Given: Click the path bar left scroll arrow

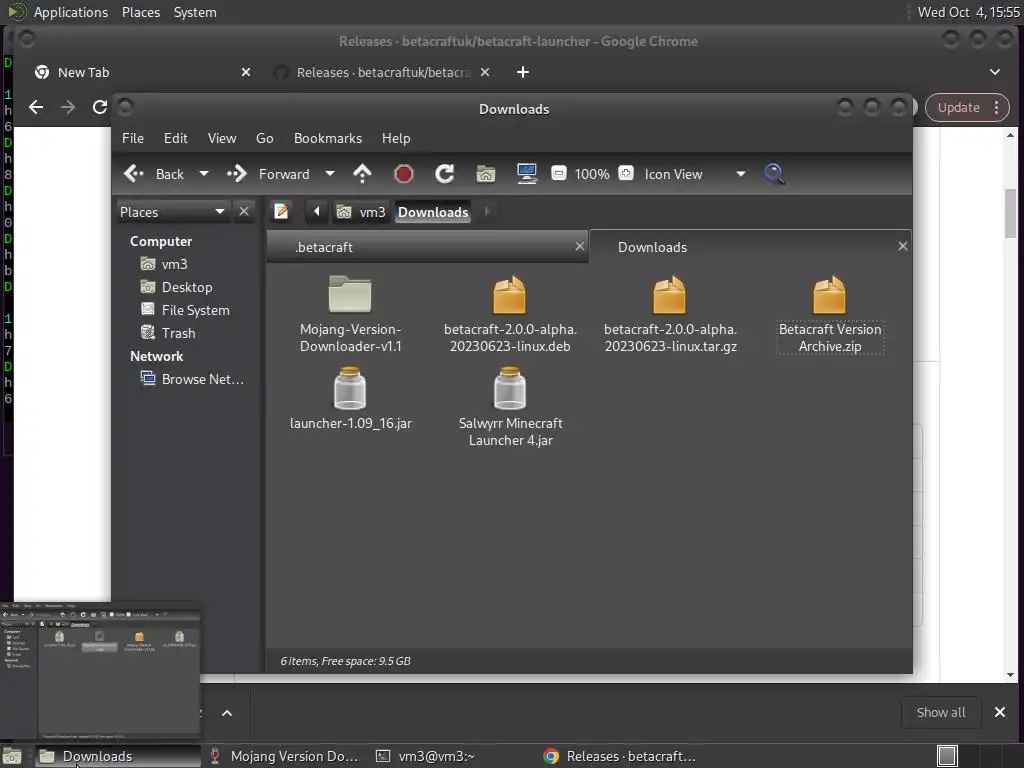Looking at the screenshot, I should coord(317,212).
